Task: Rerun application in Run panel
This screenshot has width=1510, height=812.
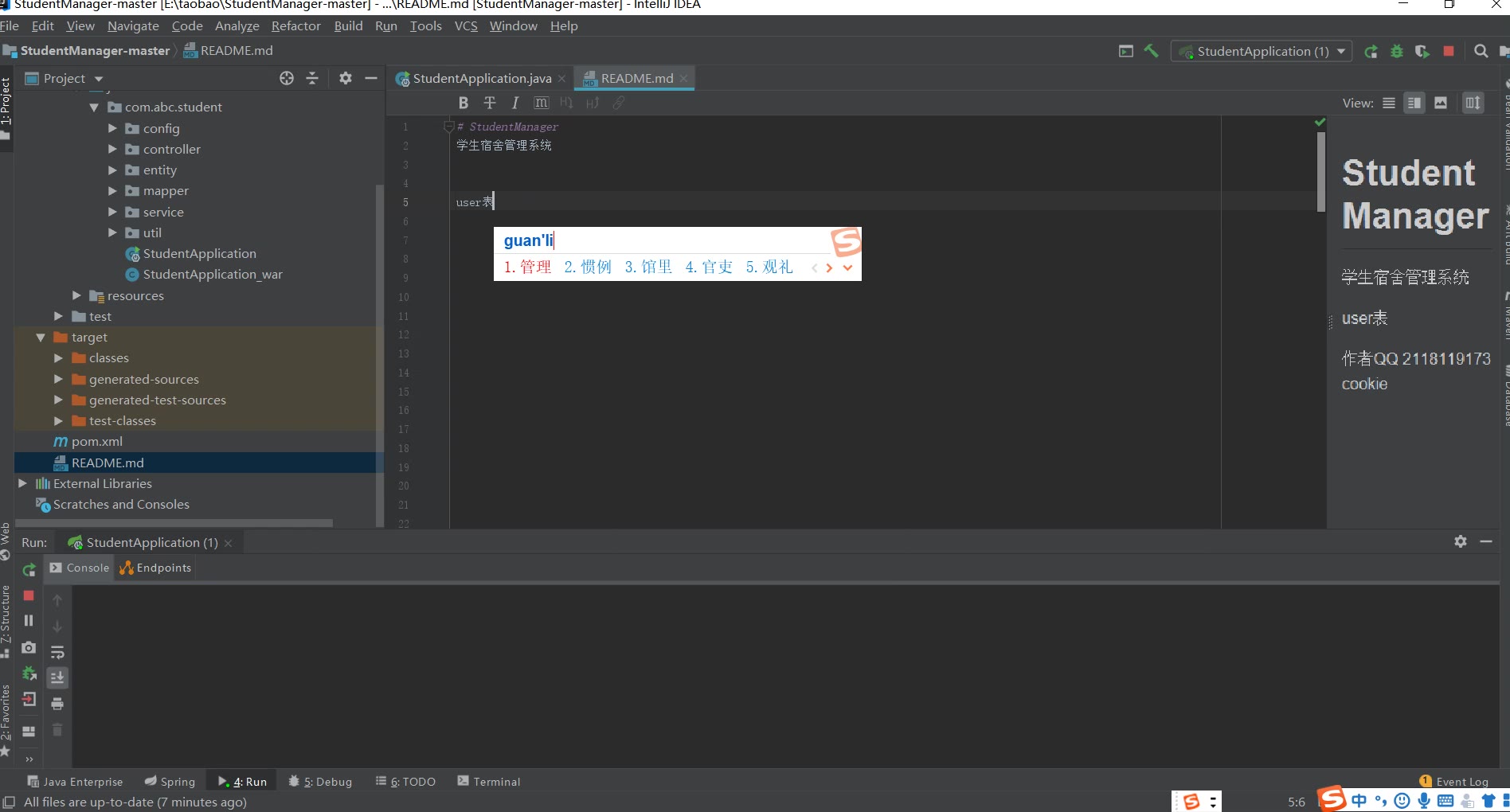Action: point(29,569)
